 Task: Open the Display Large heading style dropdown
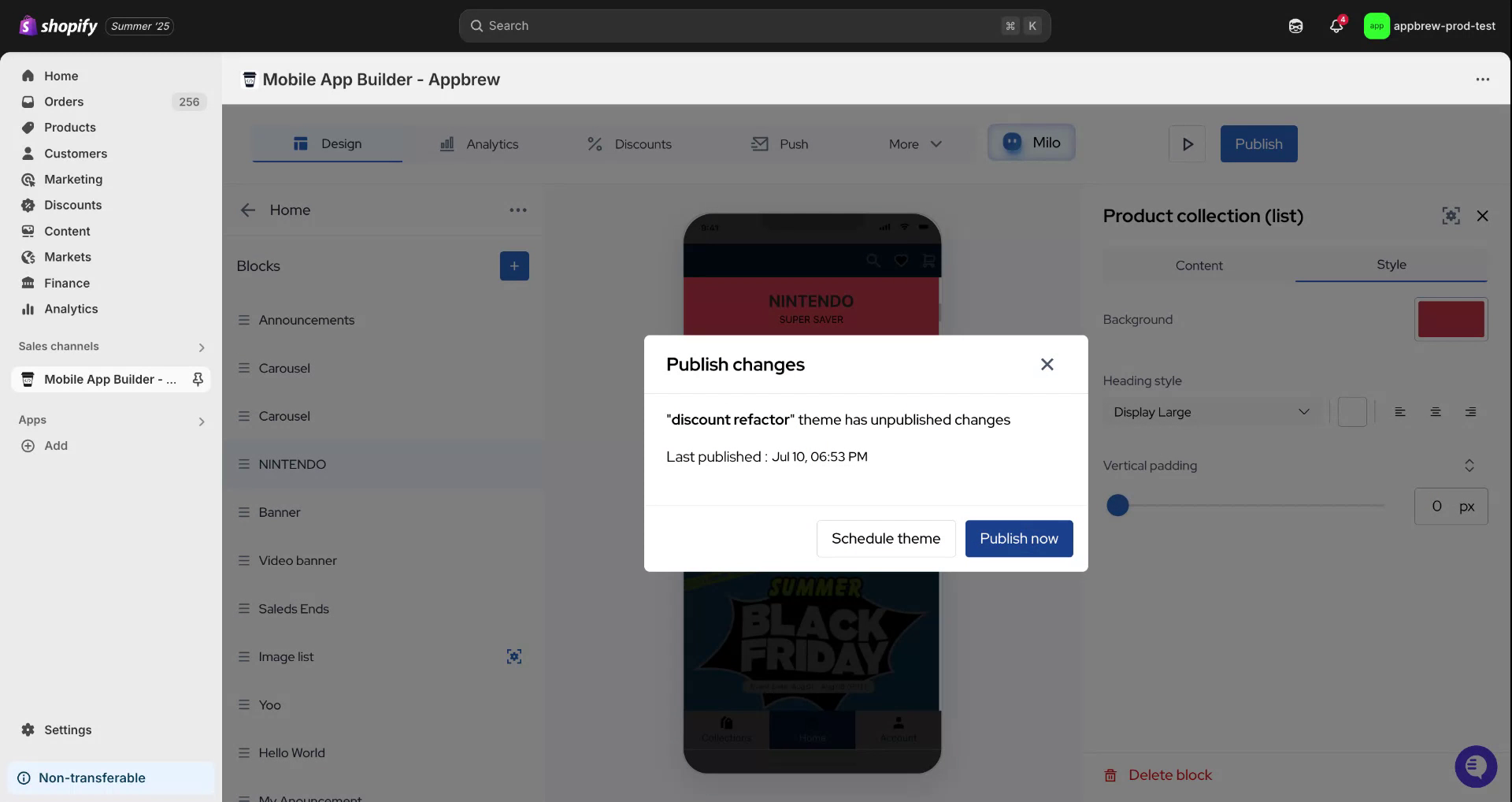(1211, 412)
